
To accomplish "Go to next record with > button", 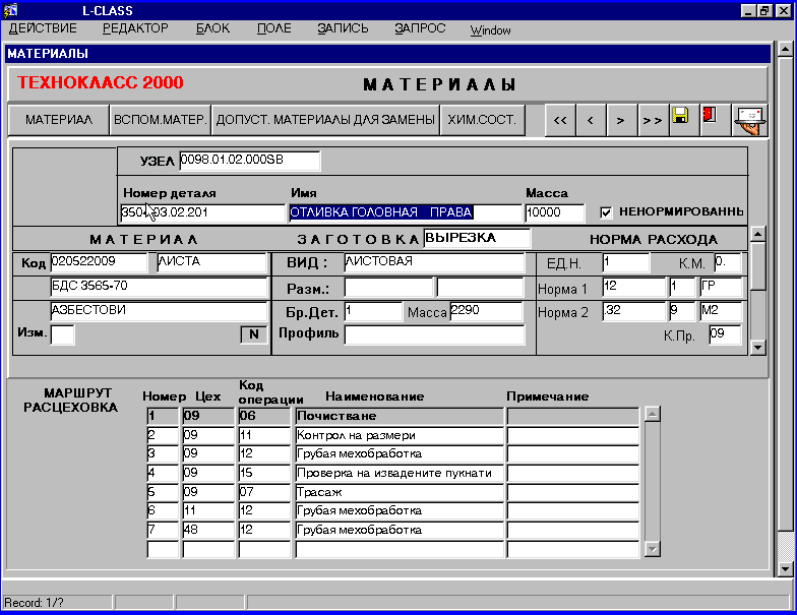I will pyautogui.click(x=621, y=120).
